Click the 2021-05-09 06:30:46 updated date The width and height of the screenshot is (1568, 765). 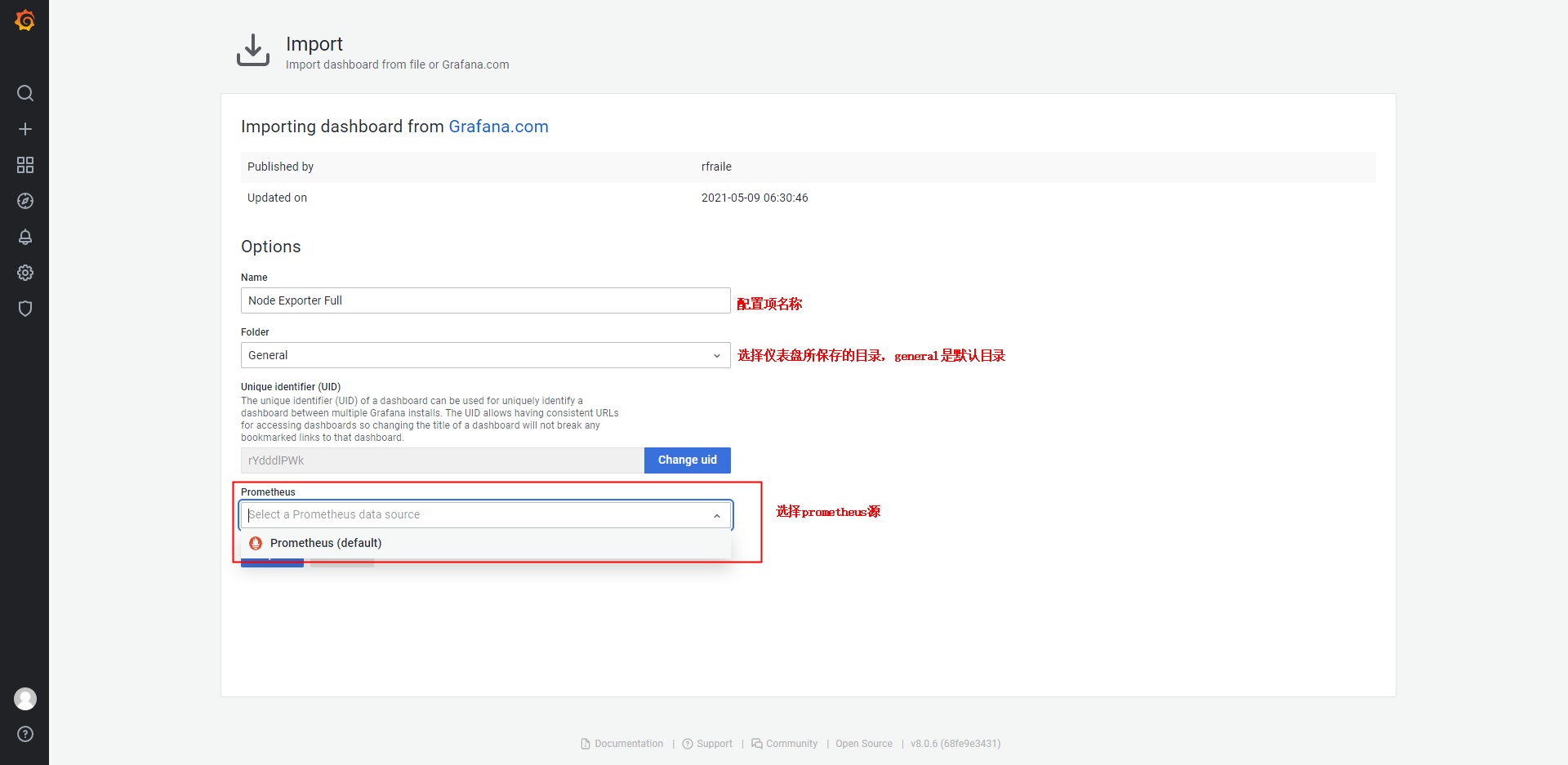pyautogui.click(x=755, y=198)
